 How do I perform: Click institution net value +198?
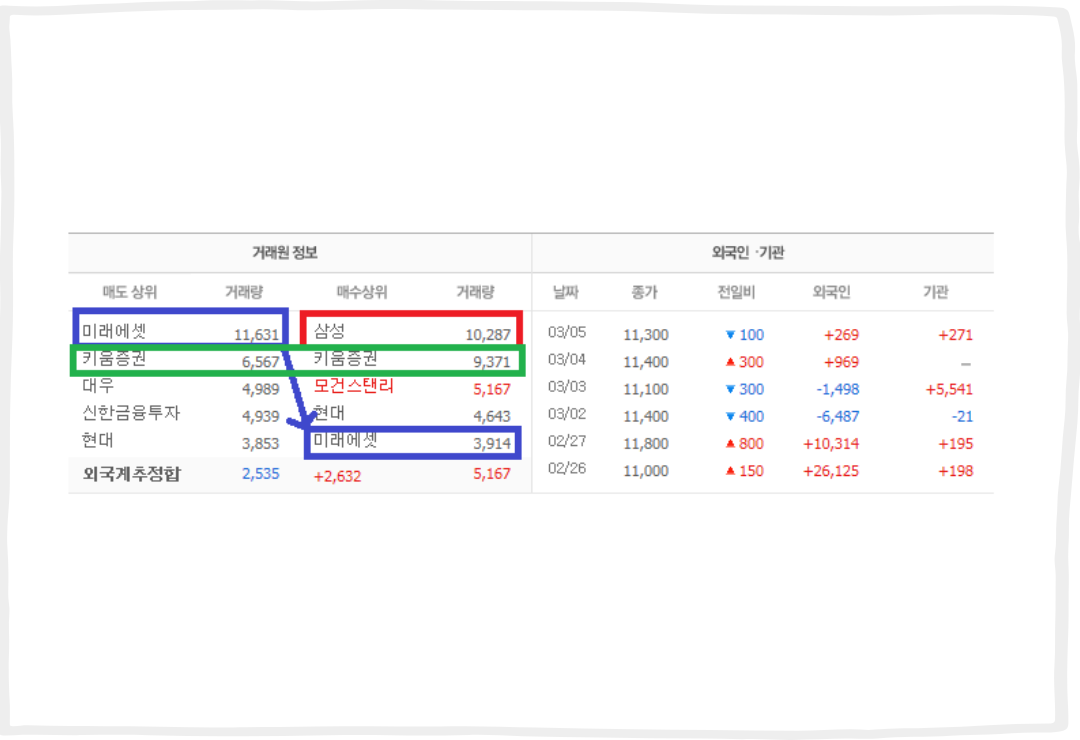pyautogui.click(x=955, y=471)
